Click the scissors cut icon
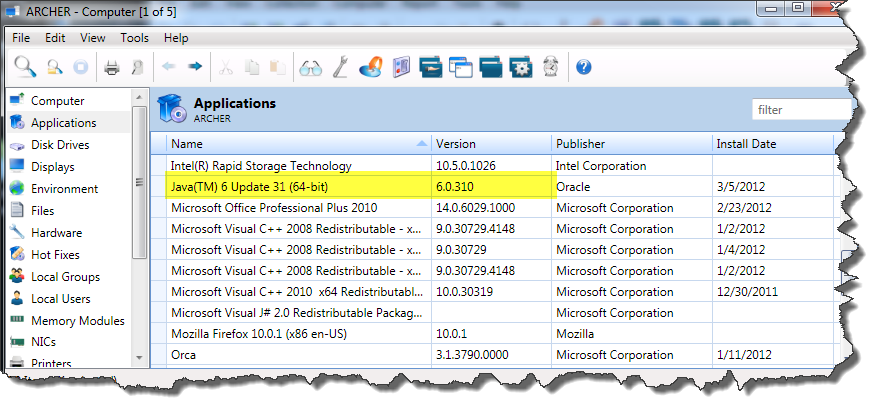The image size is (881, 414). pyautogui.click(x=225, y=67)
